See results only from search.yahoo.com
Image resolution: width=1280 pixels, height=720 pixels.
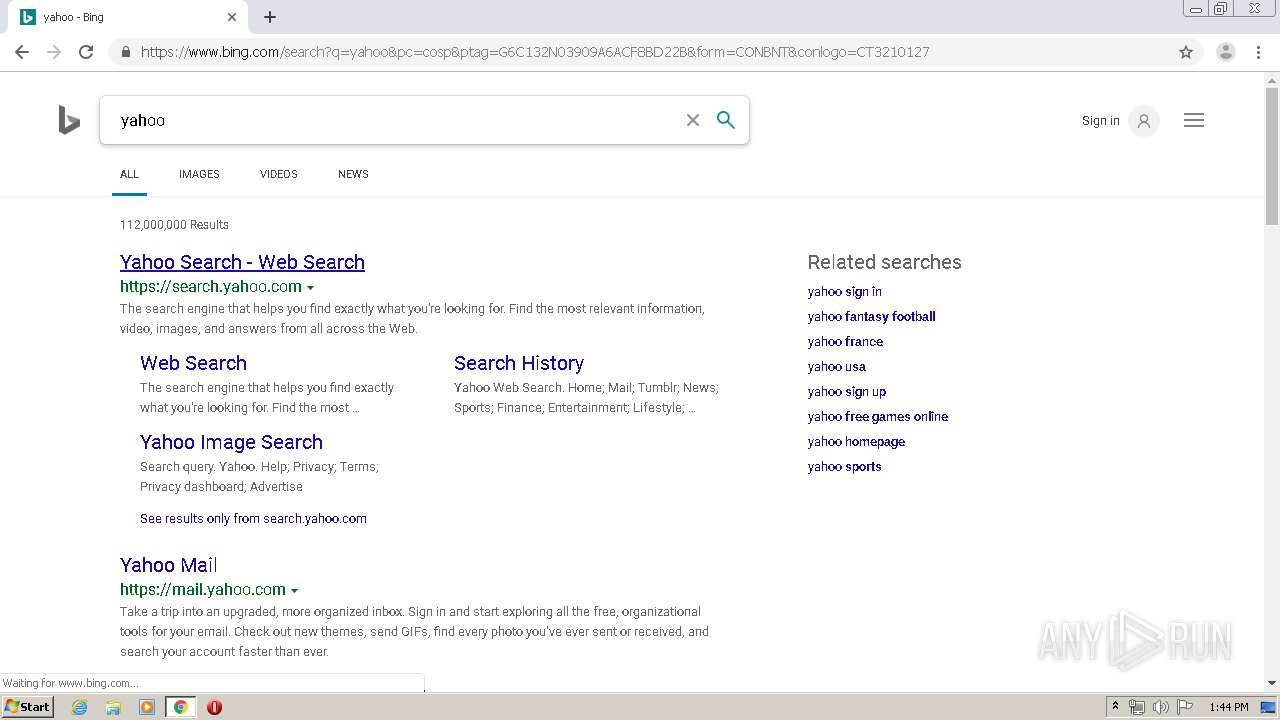253,518
